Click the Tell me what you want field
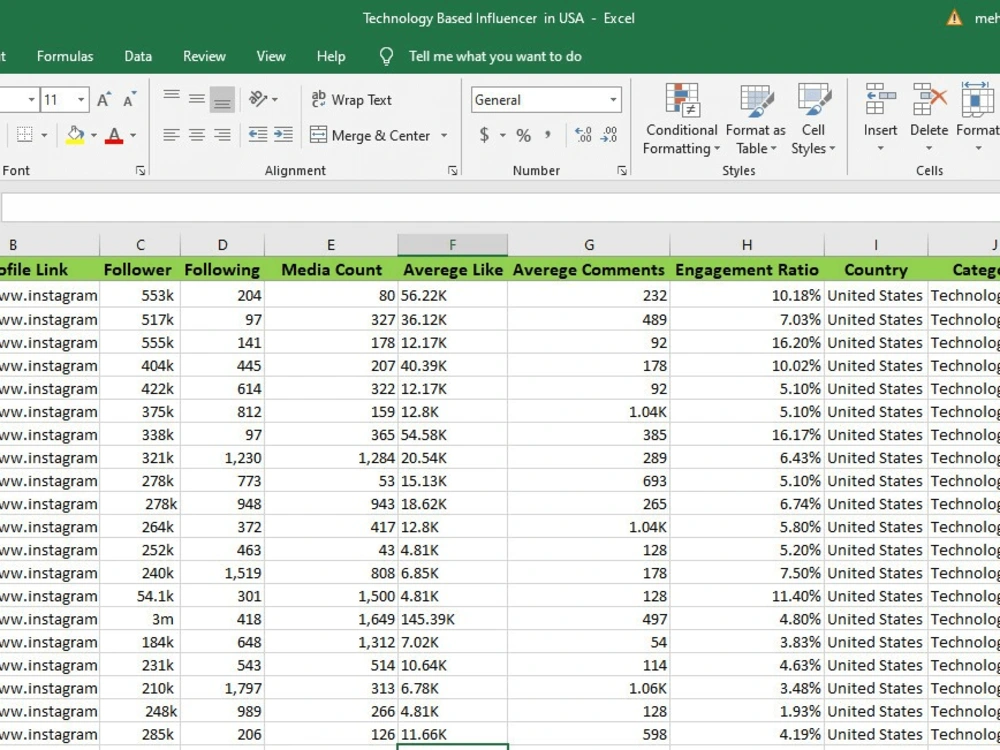This screenshot has height=750, width=1000. point(495,56)
